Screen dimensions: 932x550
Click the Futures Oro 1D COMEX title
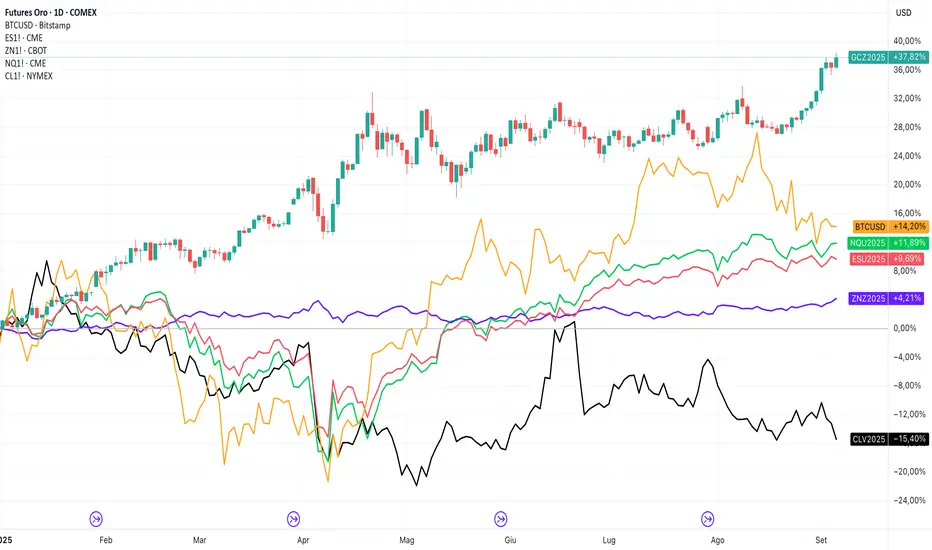(58, 10)
